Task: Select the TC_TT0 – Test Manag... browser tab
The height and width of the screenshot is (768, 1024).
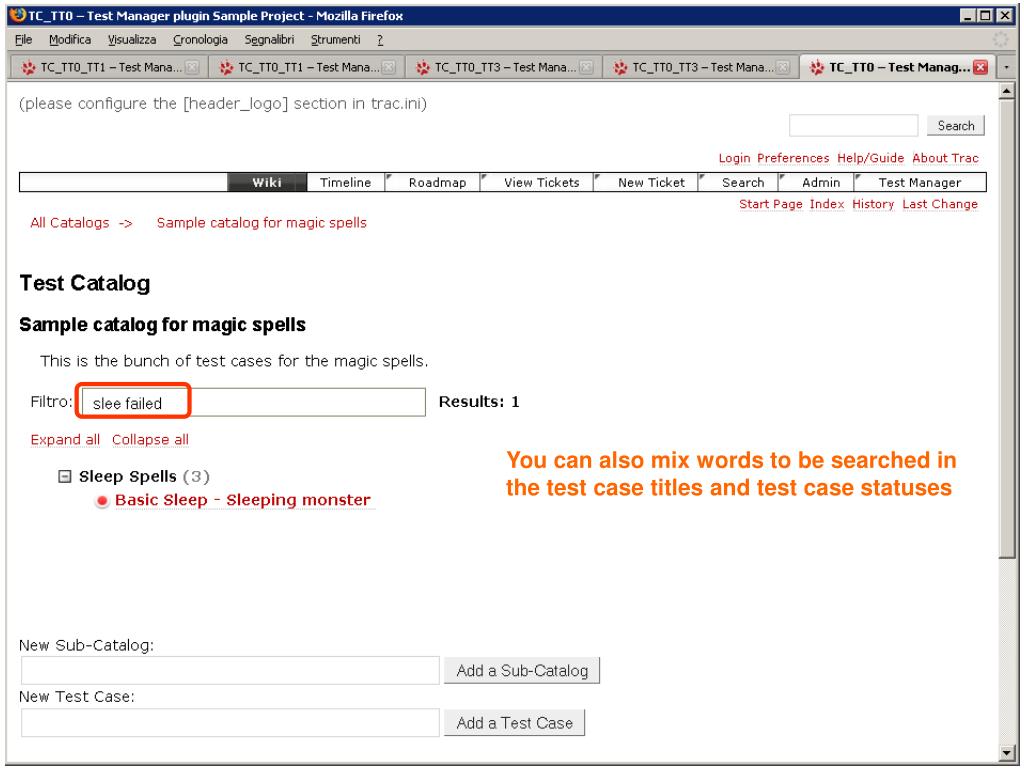Action: [898, 67]
